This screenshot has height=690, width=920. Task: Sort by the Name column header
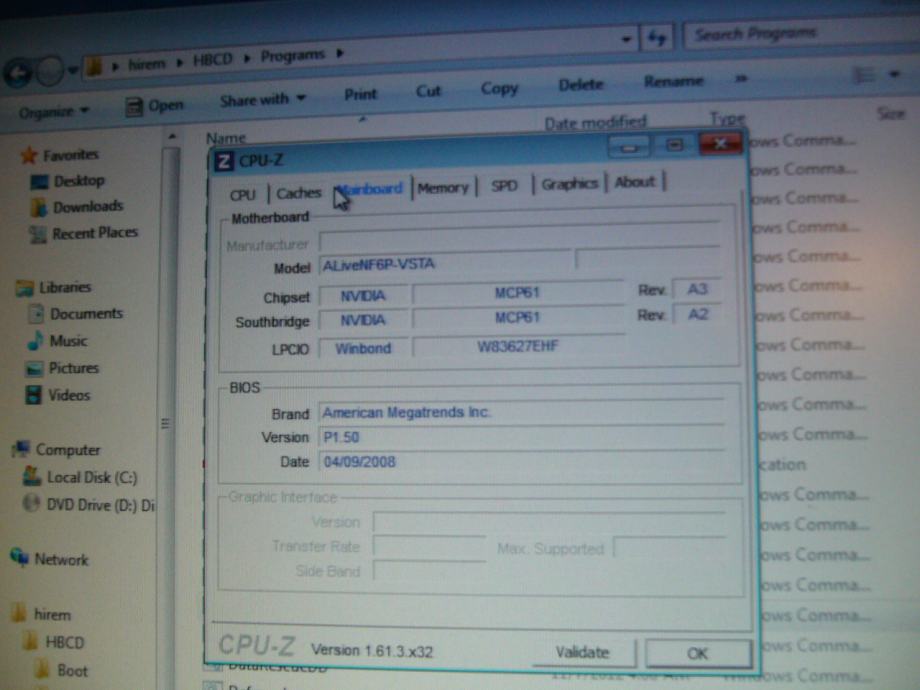(226, 138)
